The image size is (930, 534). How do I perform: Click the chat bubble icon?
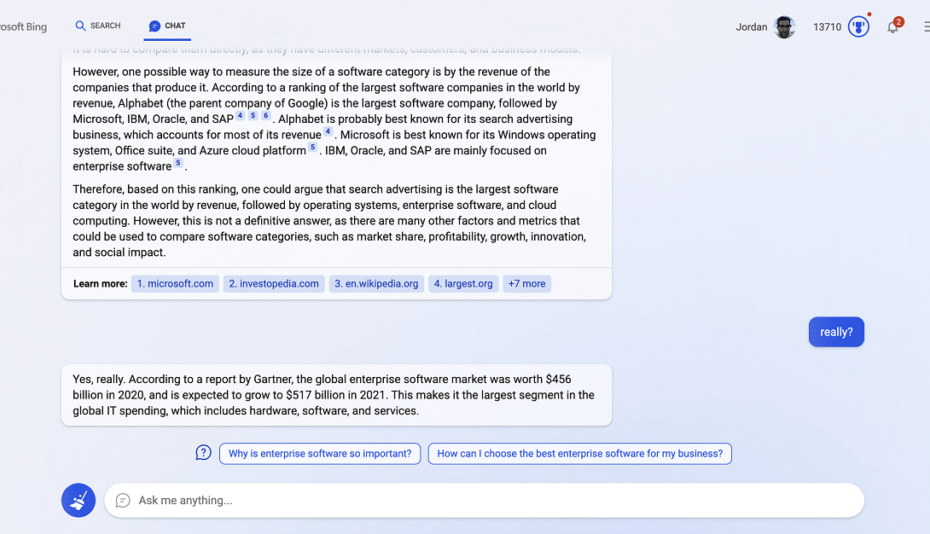tap(155, 26)
